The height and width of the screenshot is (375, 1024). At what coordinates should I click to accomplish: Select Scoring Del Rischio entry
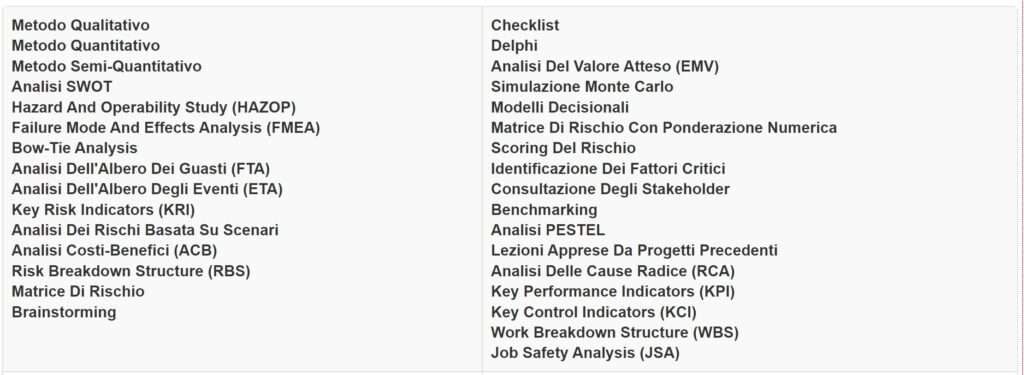click(x=563, y=148)
